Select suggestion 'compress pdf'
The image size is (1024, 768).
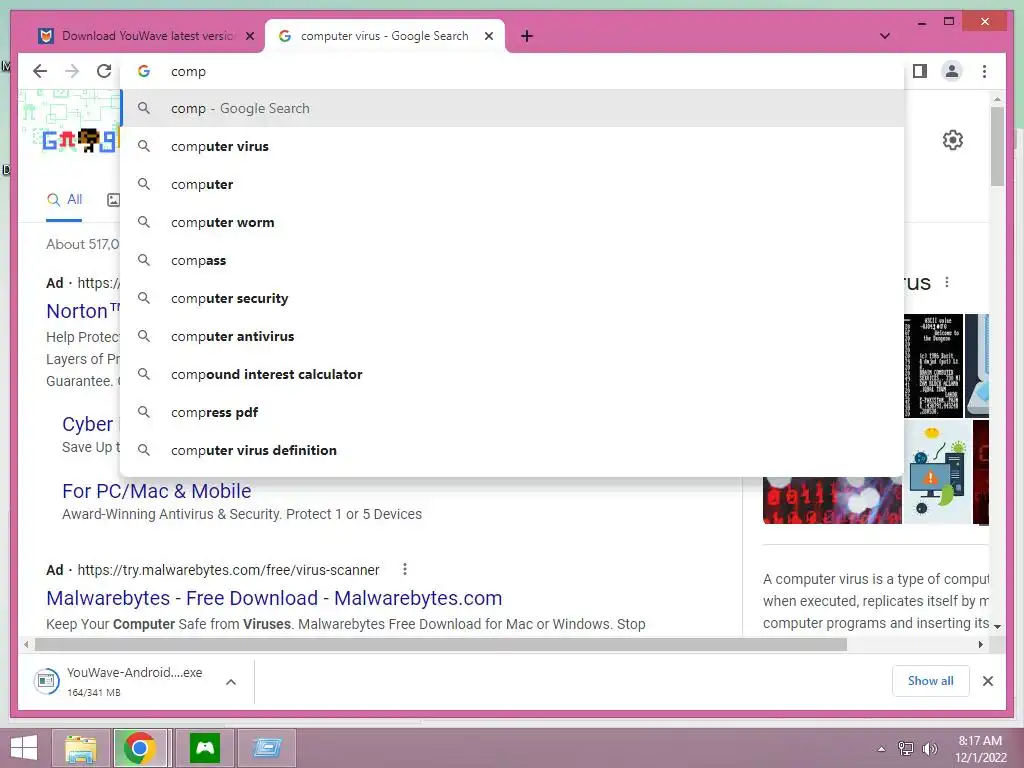(x=512, y=412)
